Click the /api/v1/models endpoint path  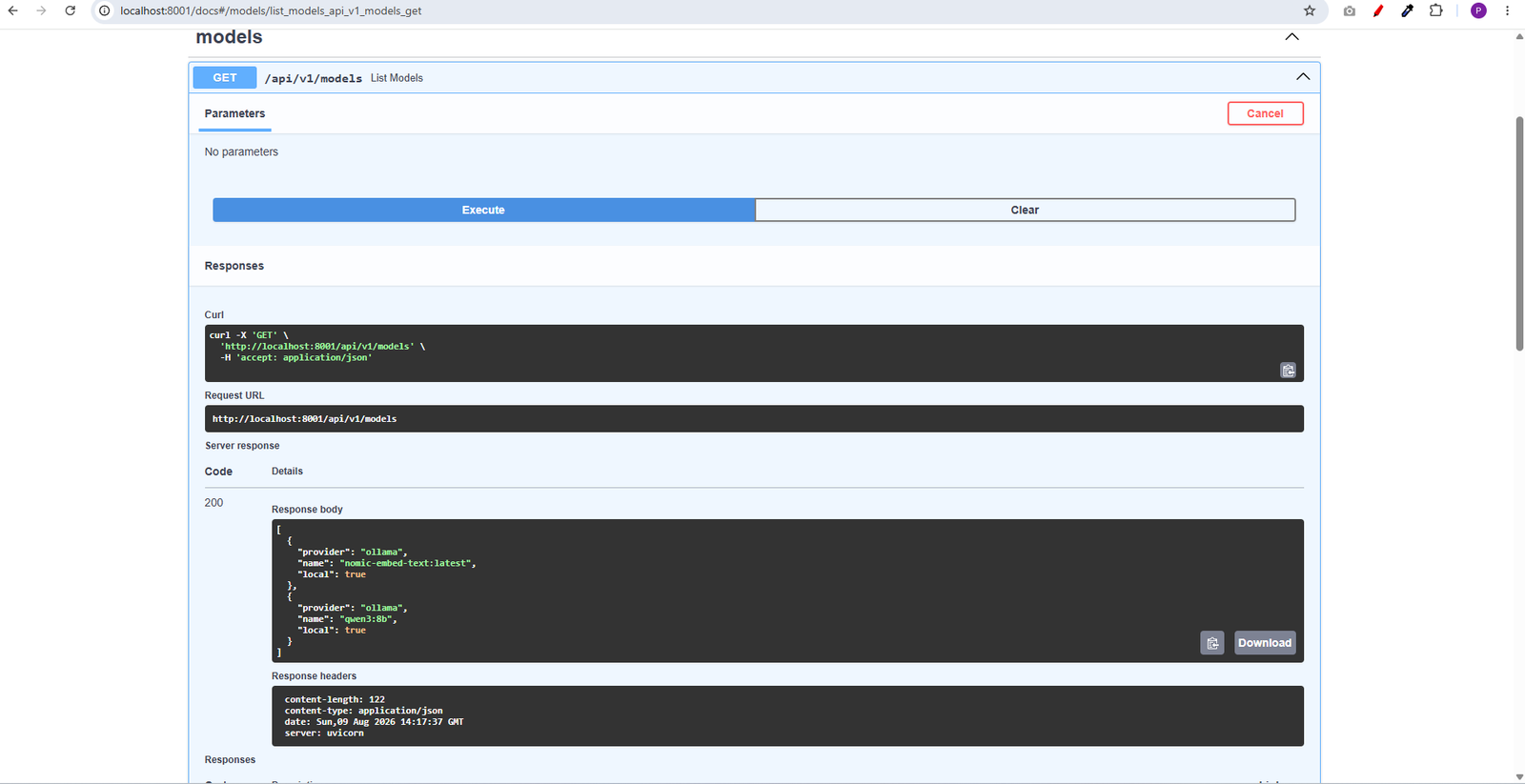tap(314, 78)
